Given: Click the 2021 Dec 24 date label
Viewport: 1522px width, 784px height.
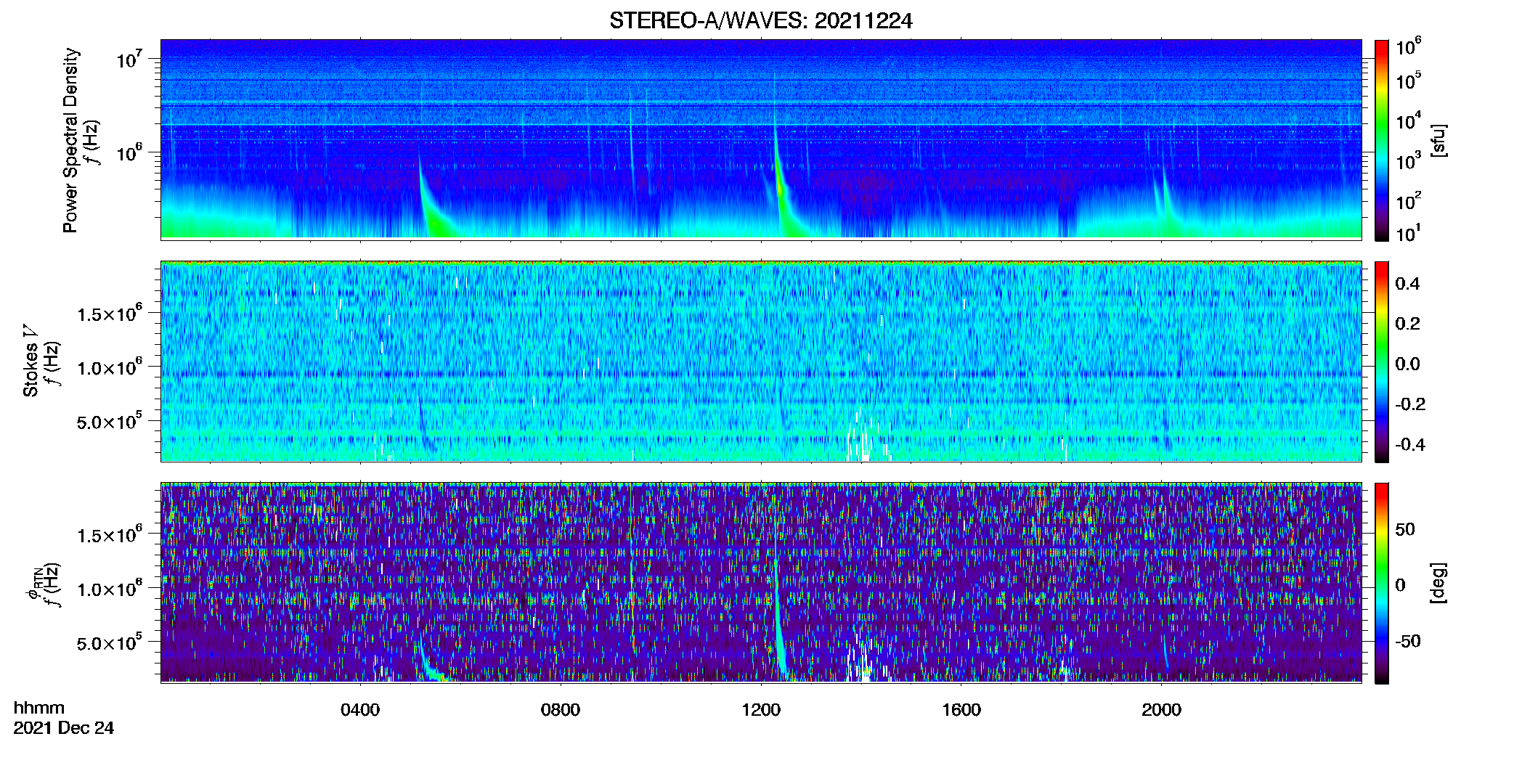Looking at the screenshot, I should pos(64,728).
